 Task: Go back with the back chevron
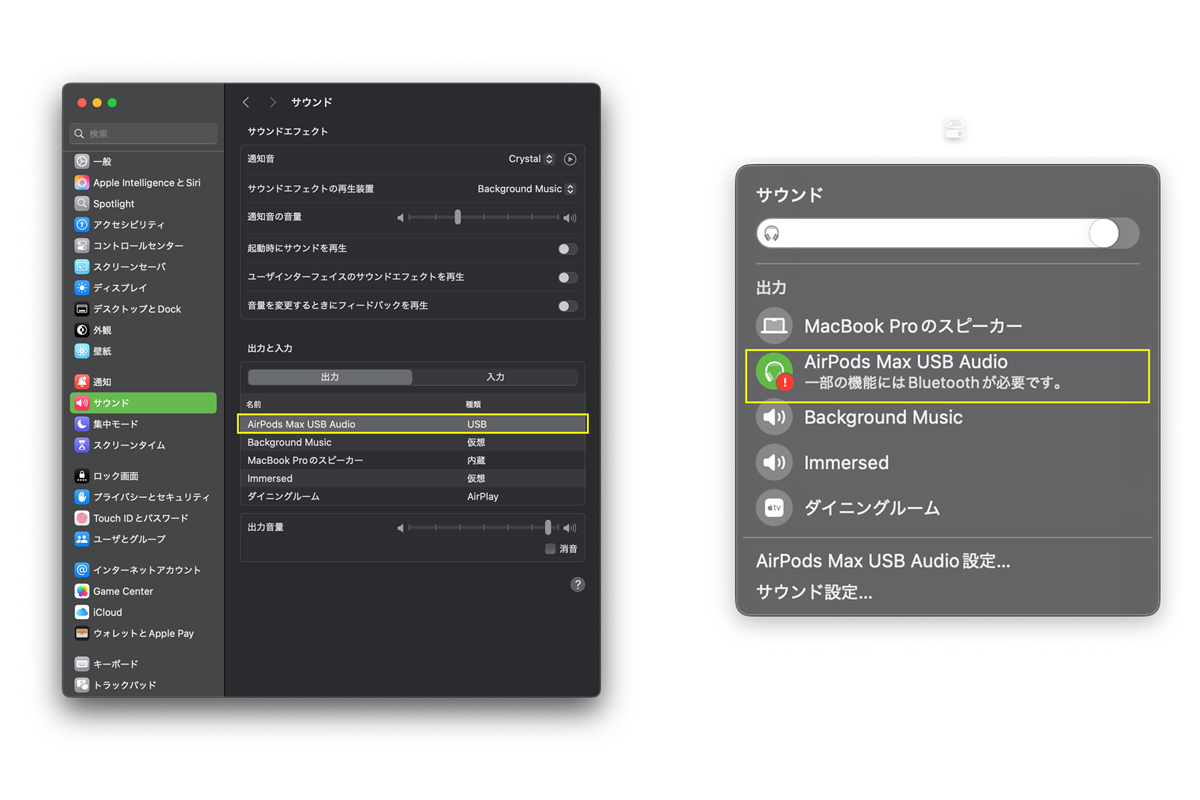click(246, 102)
